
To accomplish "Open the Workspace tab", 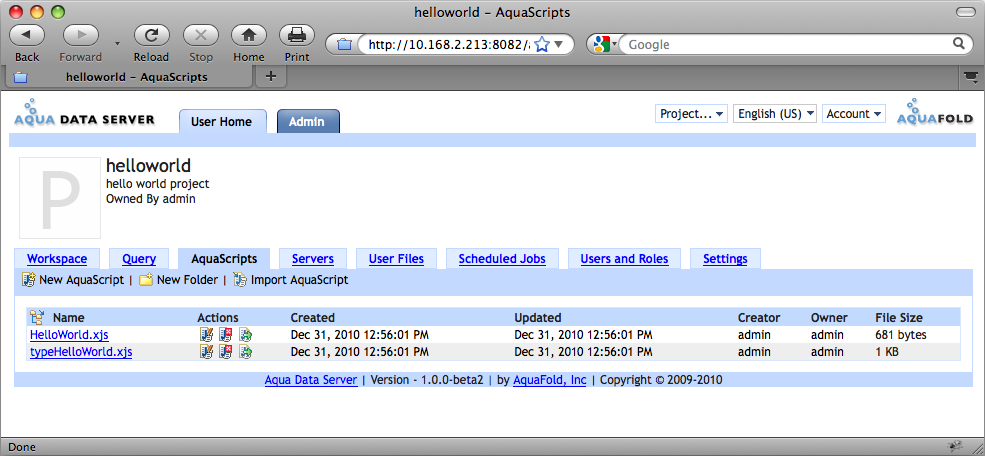I will [x=57, y=259].
